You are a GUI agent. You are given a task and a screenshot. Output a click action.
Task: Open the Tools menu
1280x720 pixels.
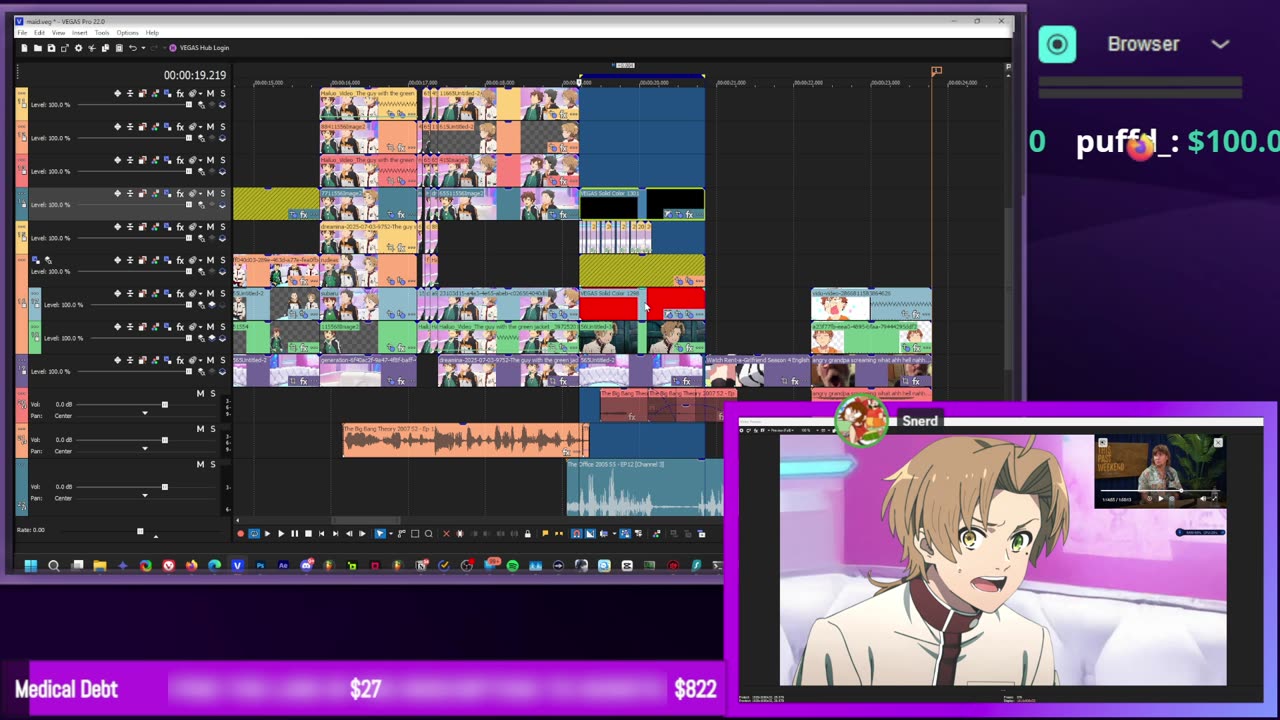[x=102, y=33]
